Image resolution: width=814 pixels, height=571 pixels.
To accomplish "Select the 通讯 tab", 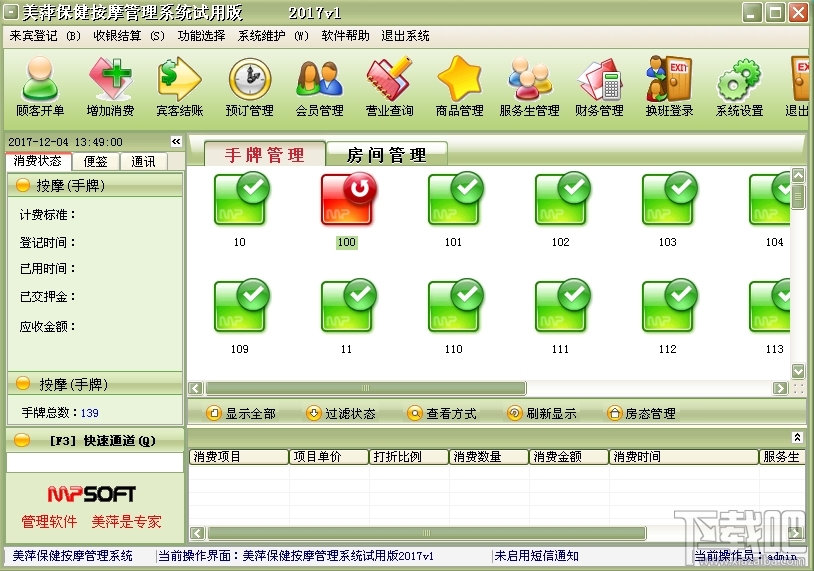I will 143,161.
